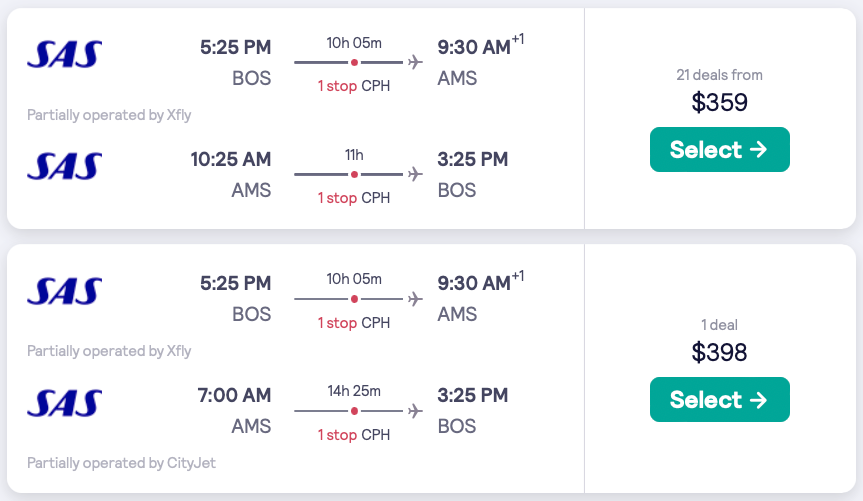Click the airplane icon on the 11h return flight
Image resolution: width=863 pixels, height=501 pixels.
point(415,174)
